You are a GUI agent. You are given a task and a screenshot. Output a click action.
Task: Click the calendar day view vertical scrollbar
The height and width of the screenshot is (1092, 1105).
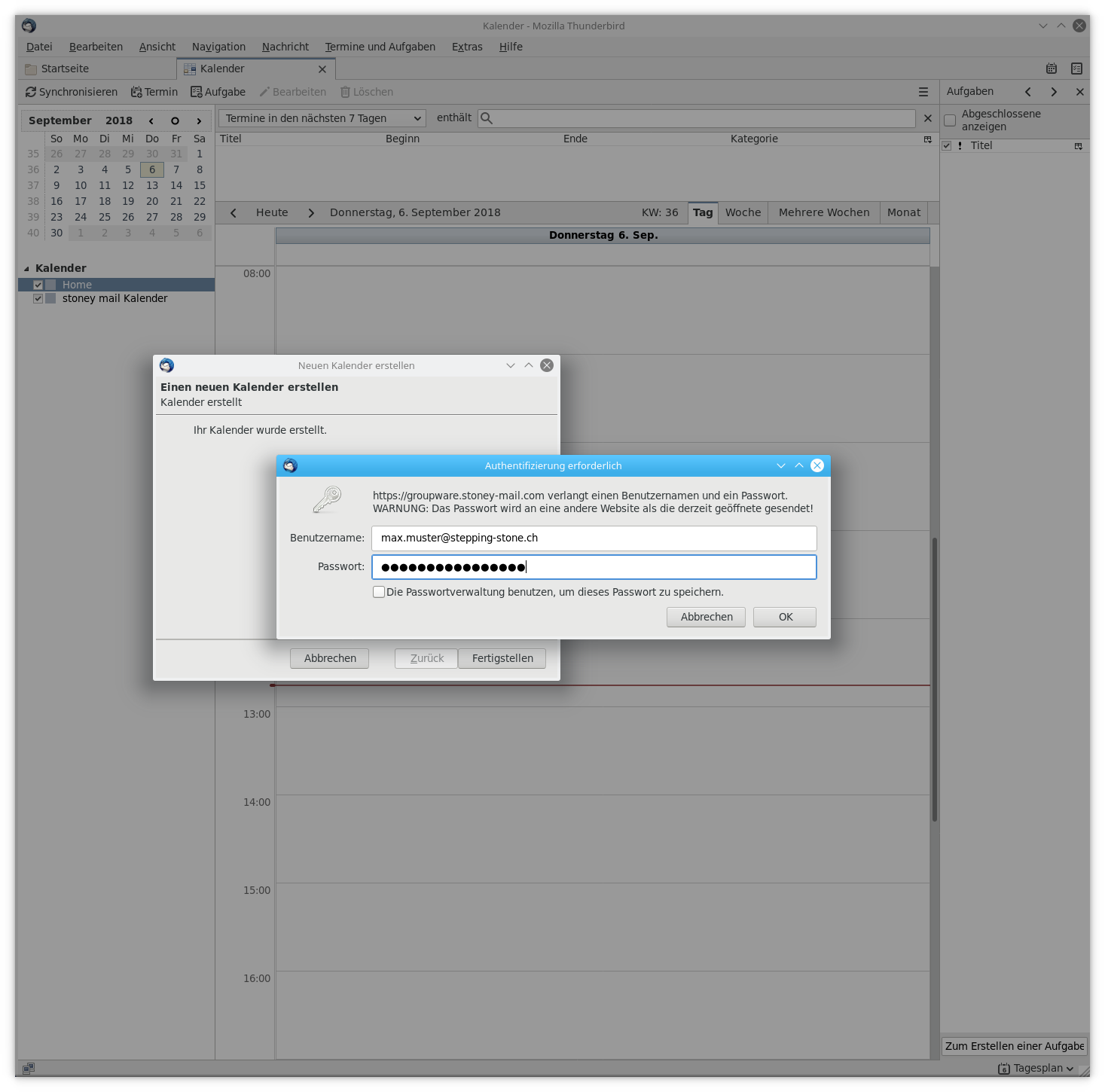click(934, 678)
